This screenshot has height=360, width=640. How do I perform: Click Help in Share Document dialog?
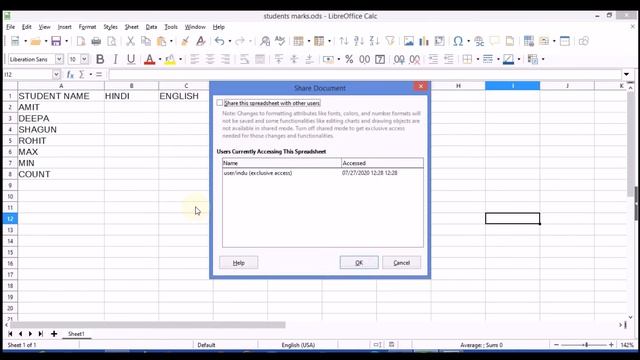click(x=239, y=263)
